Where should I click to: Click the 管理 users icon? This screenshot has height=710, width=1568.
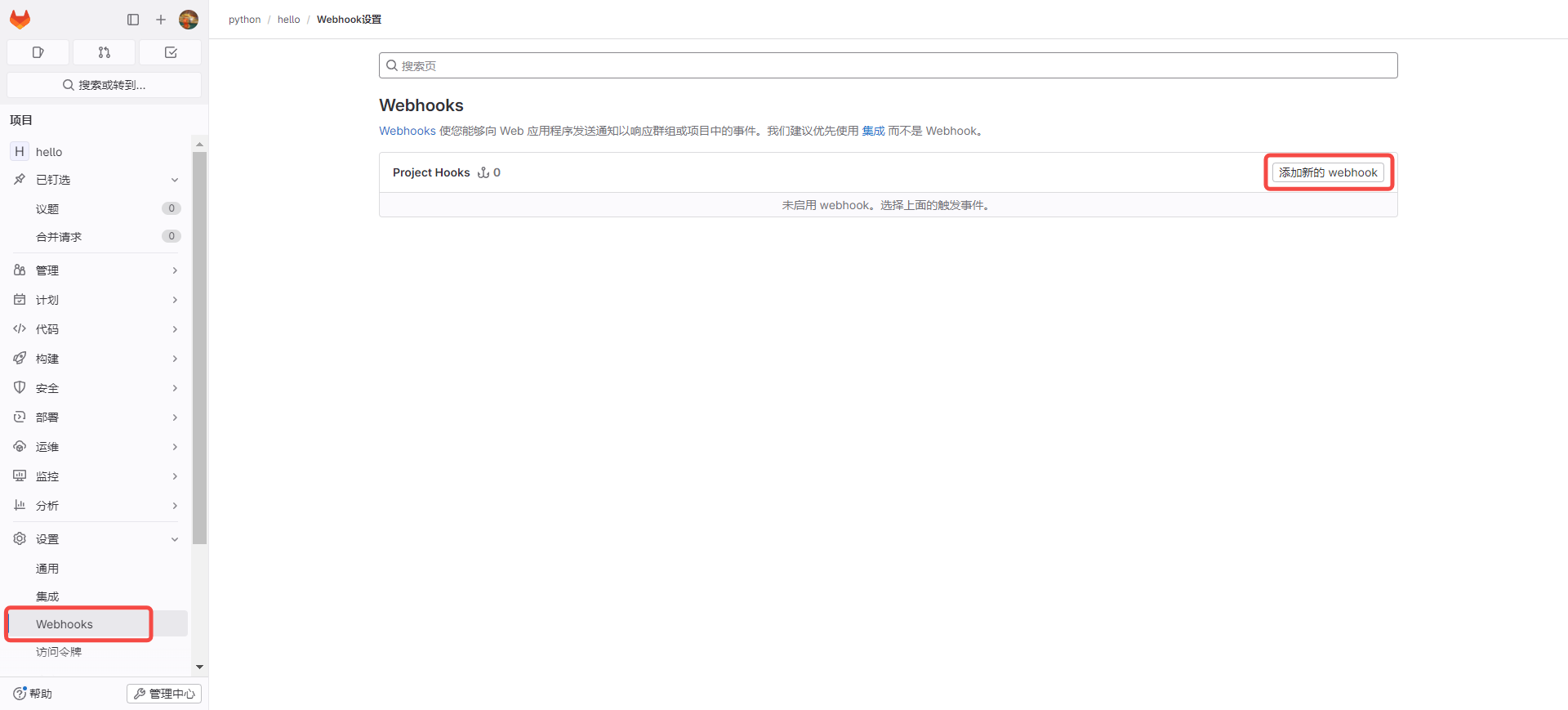tap(20, 270)
